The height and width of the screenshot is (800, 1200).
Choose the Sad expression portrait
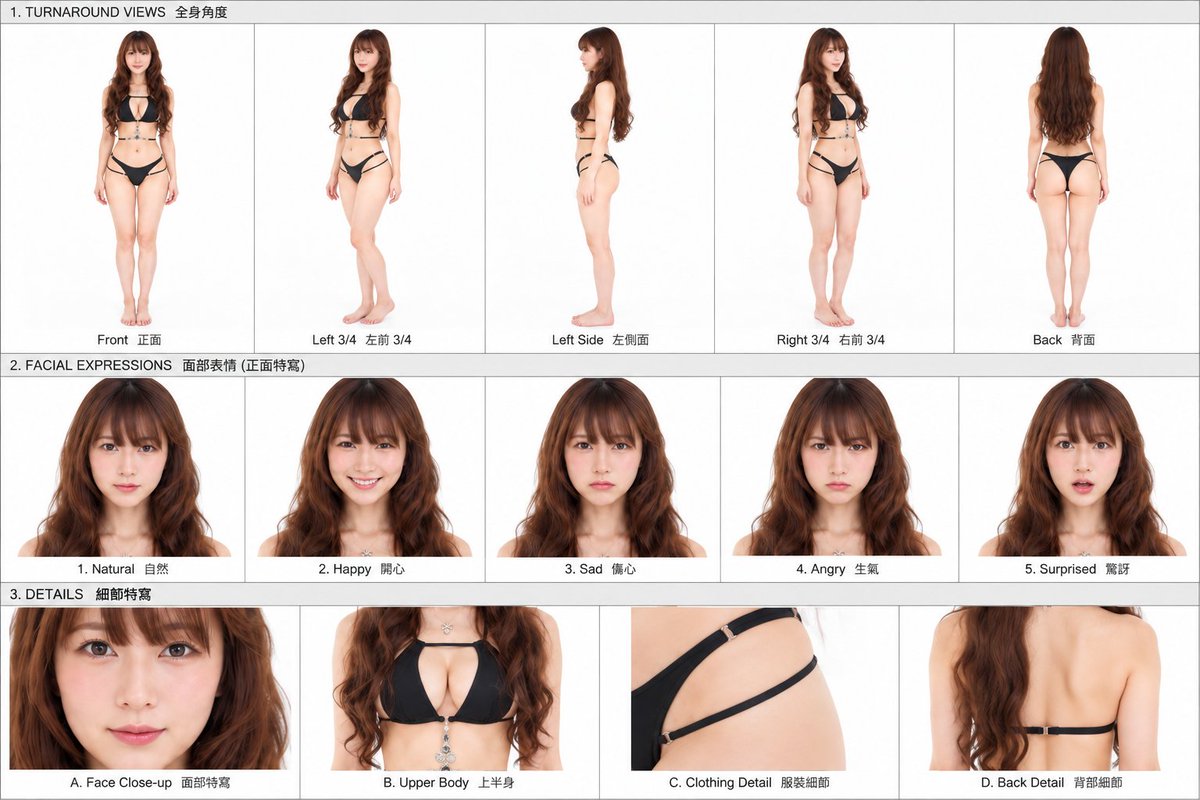602,467
